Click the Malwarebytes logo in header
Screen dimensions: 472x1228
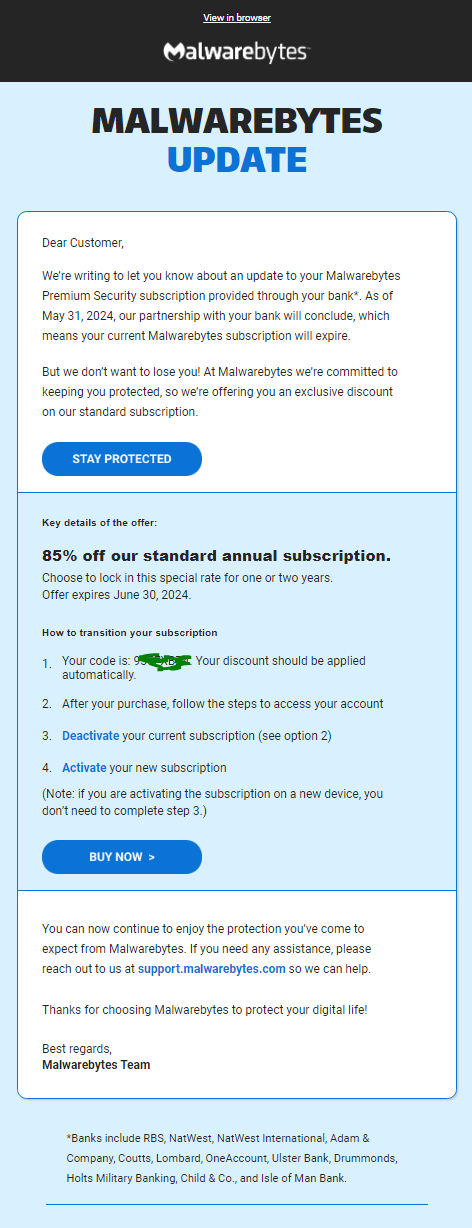point(236,52)
